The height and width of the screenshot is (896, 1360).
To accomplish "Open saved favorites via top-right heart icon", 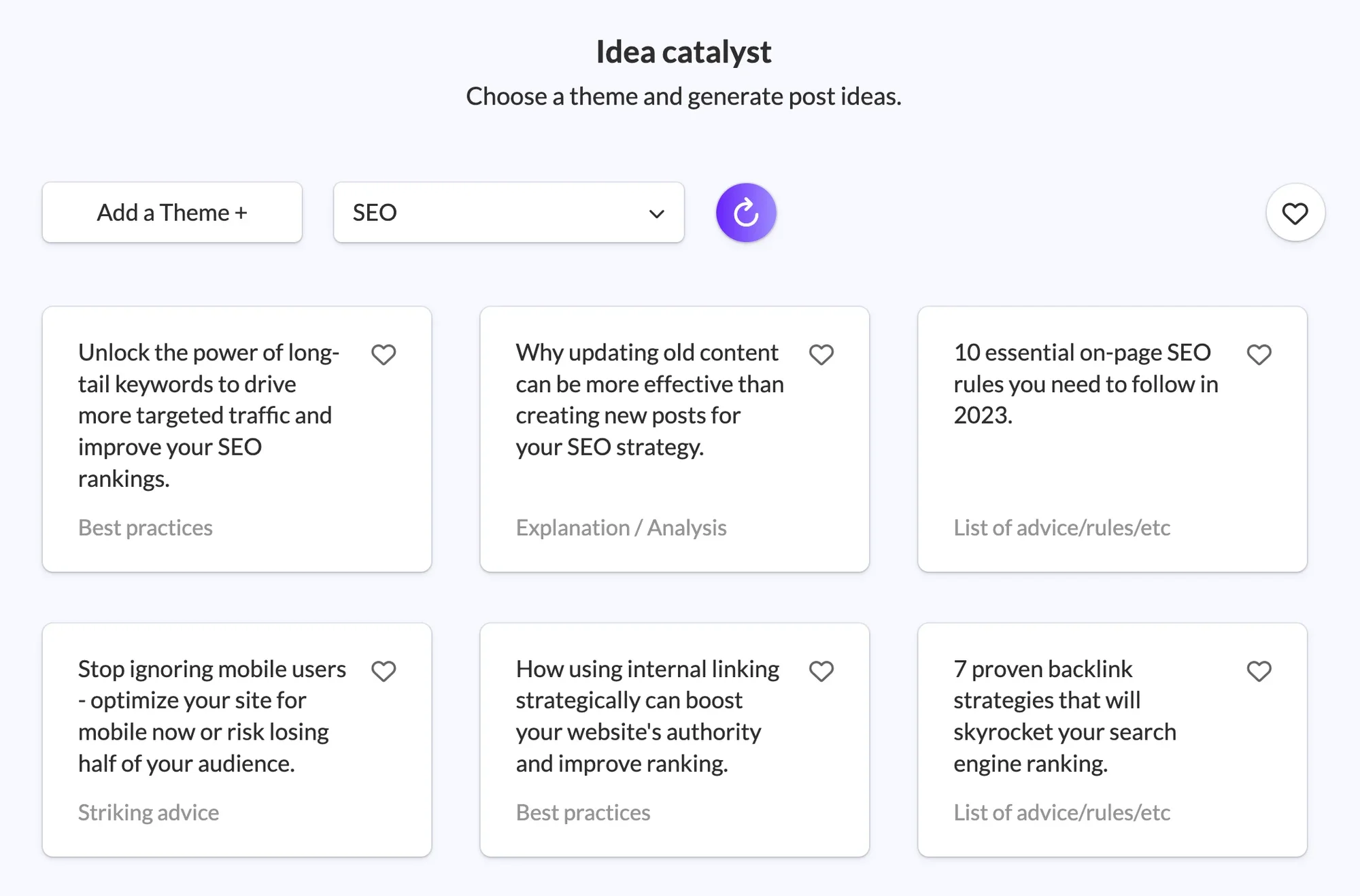I will [x=1295, y=212].
